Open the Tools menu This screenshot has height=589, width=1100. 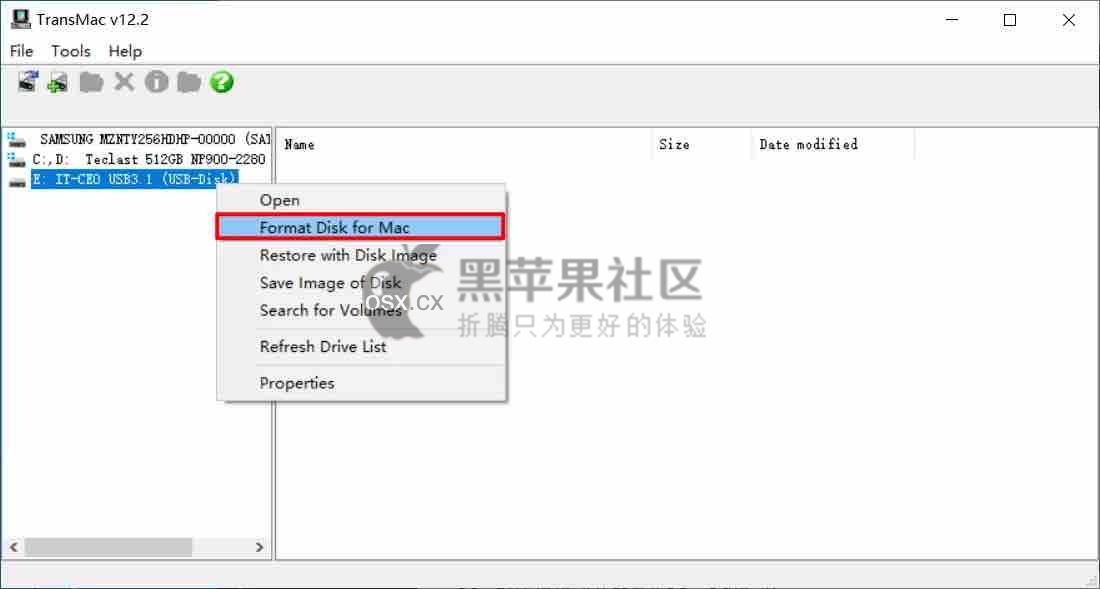pos(71,51)
